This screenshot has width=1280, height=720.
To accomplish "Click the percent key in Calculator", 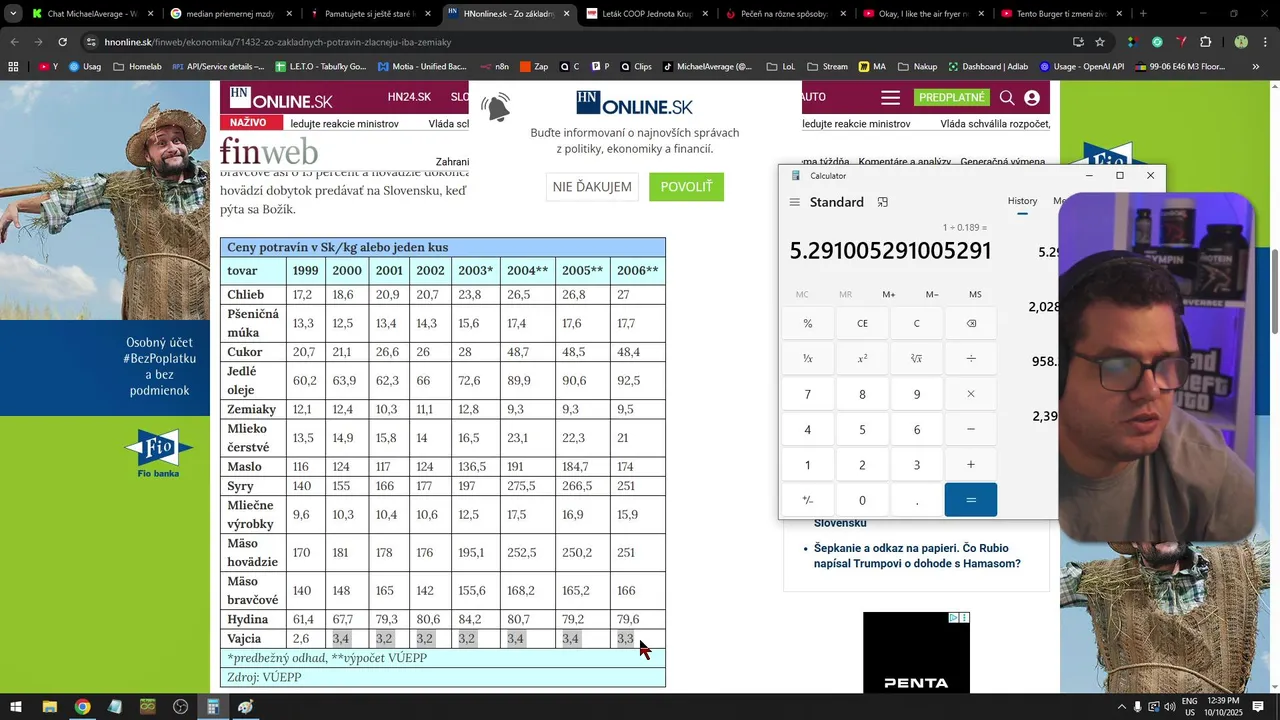I will pos(808,324).
